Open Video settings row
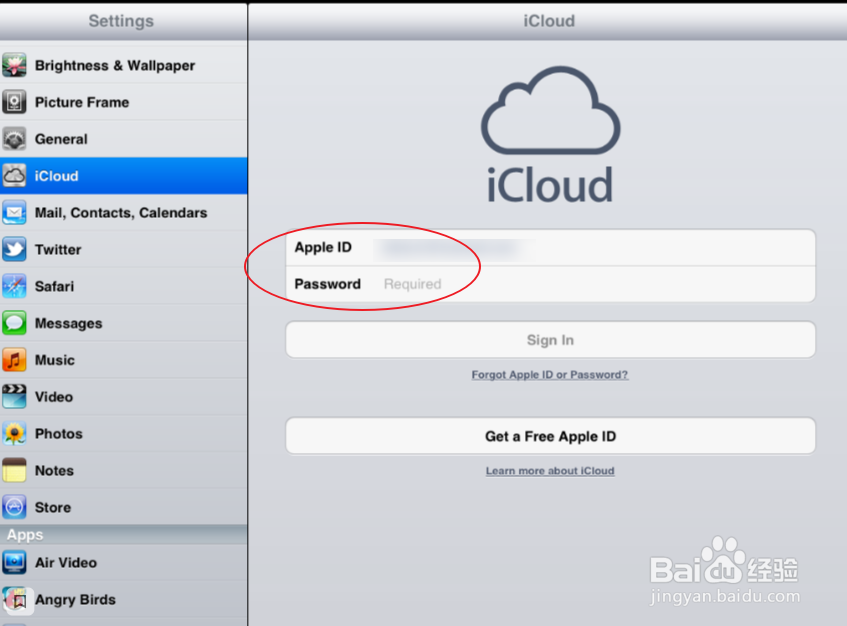This screenshot has width=847, height=626. tap(124, 396)
